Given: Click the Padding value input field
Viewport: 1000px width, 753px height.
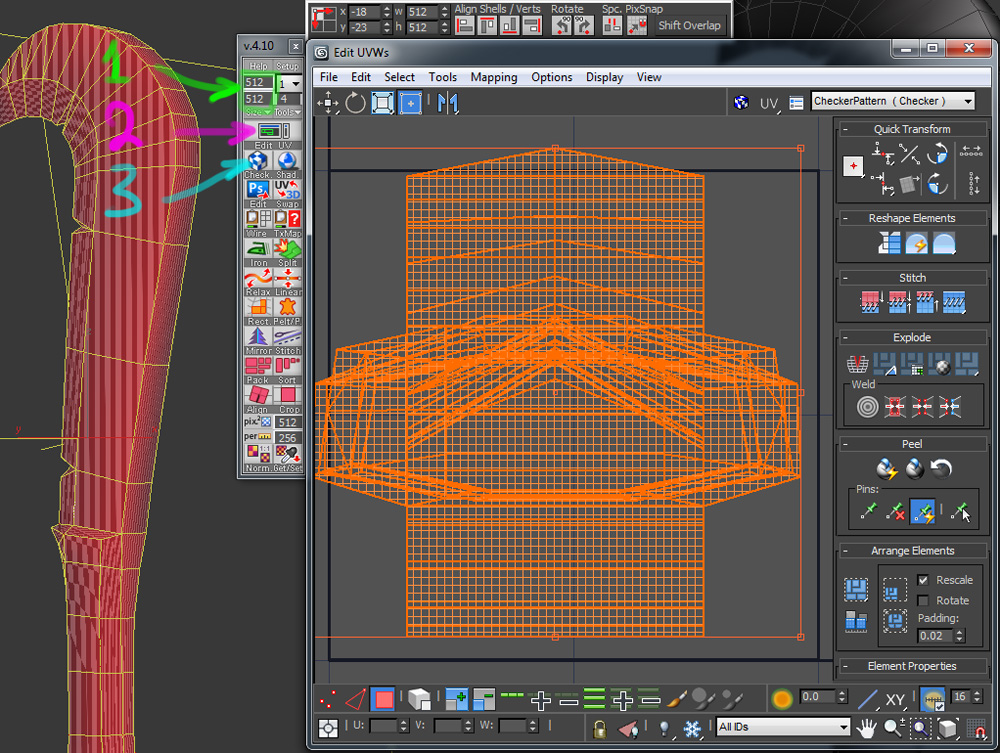Looking at the screenshot, I should pos(936,636).
